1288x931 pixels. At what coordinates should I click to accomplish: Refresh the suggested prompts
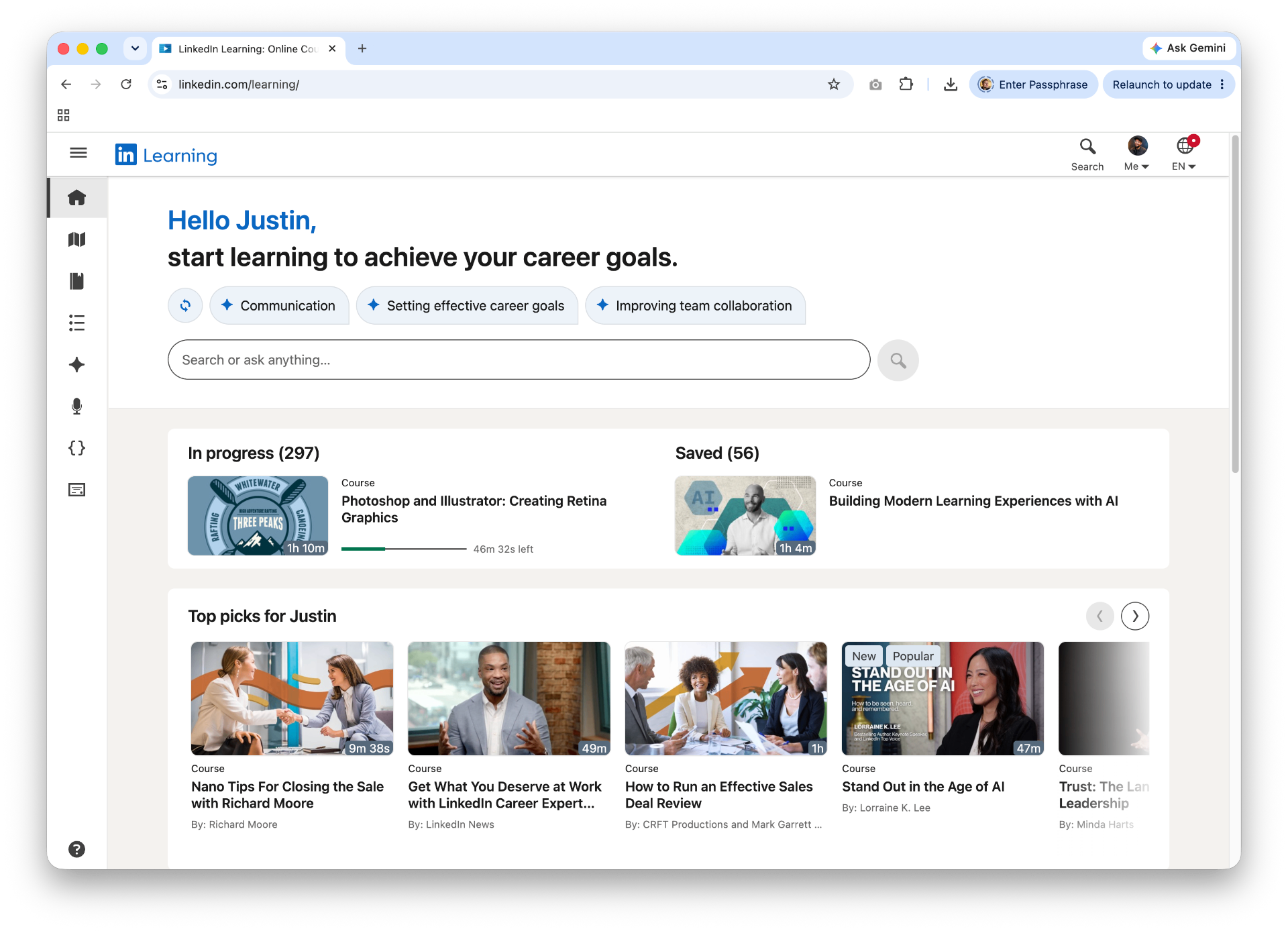coord(185,305)
